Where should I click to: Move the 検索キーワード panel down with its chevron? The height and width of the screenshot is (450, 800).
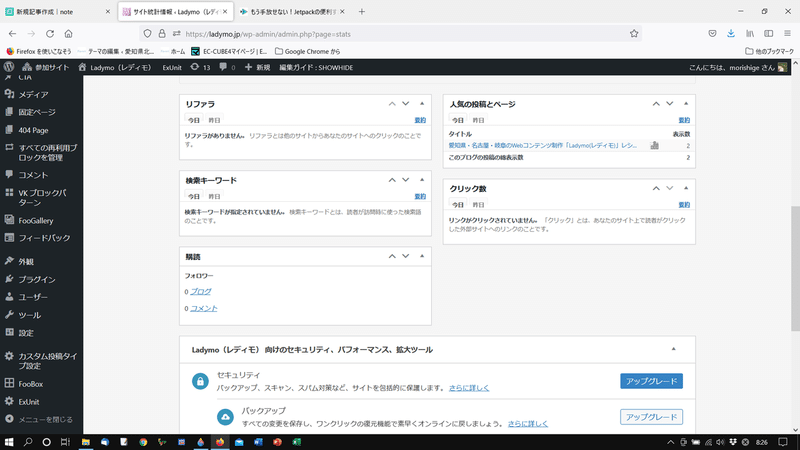coord(406,180)
